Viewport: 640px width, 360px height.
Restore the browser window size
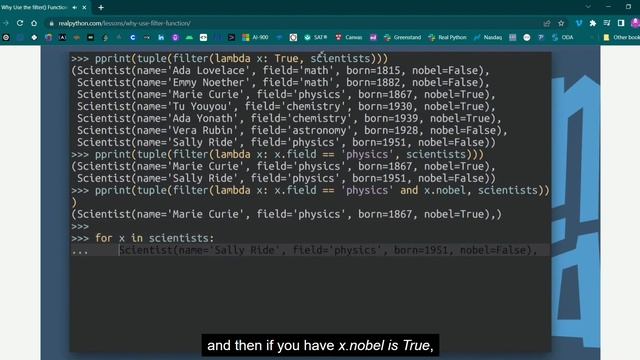[x=628, y=7]
